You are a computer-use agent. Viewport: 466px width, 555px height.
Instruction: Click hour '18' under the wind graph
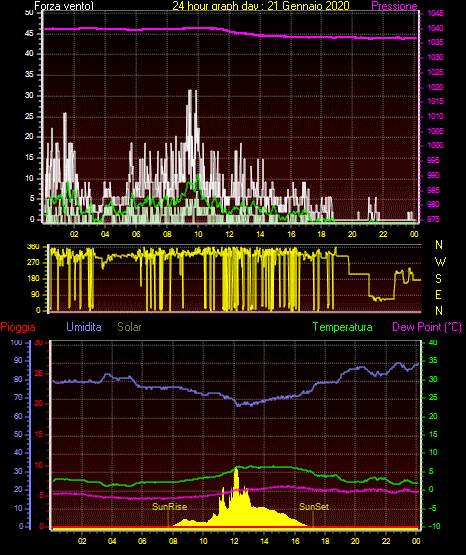coord(321,234)
